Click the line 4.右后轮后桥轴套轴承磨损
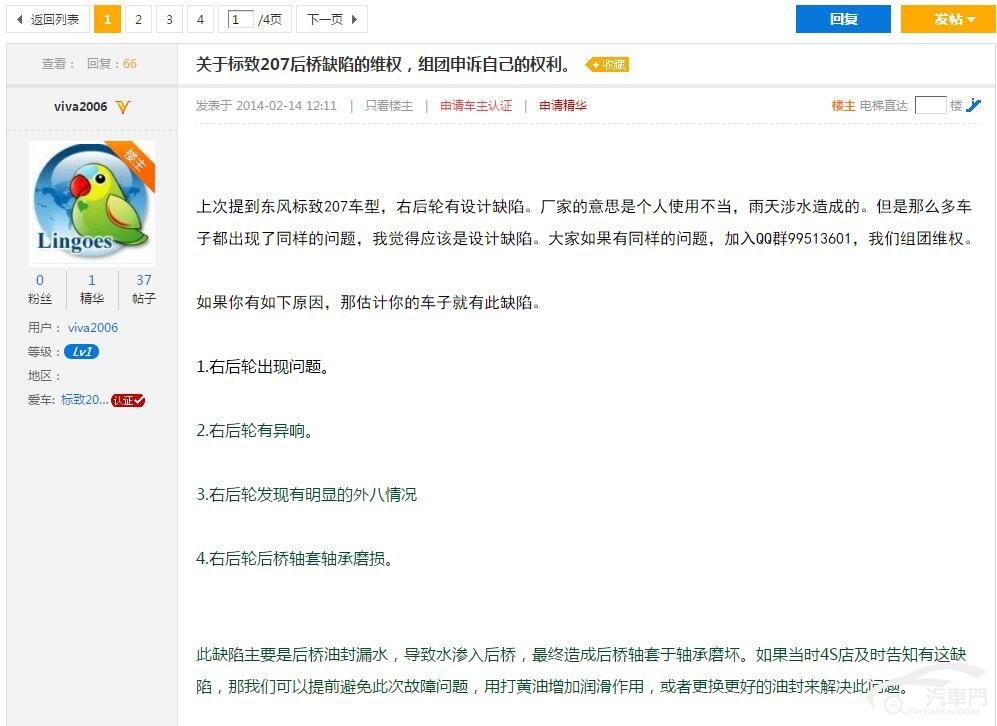 pyautogui.click(x=294, y=559)
